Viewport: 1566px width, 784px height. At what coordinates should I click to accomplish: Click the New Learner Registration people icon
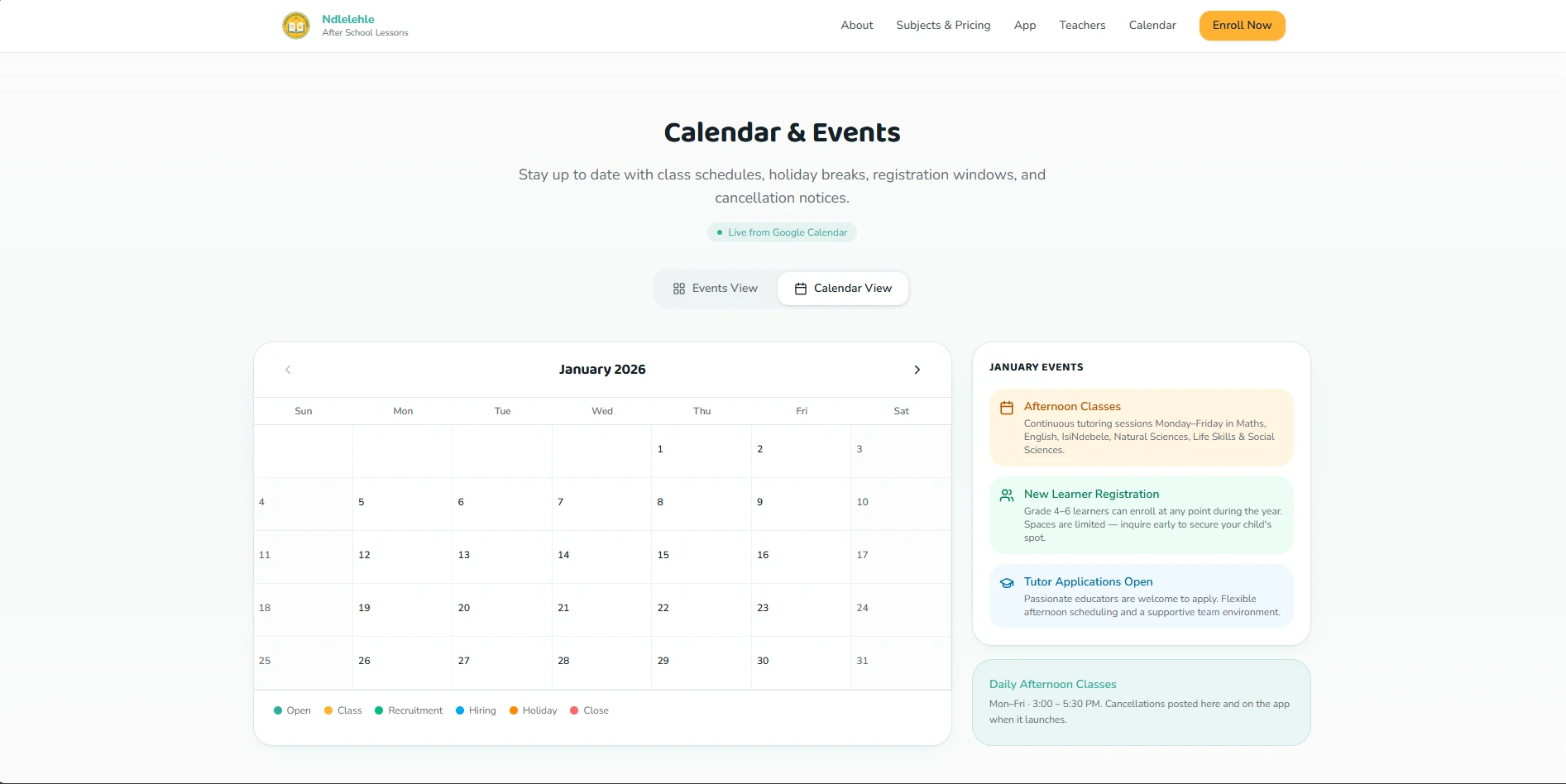(x=1007, y=495)
